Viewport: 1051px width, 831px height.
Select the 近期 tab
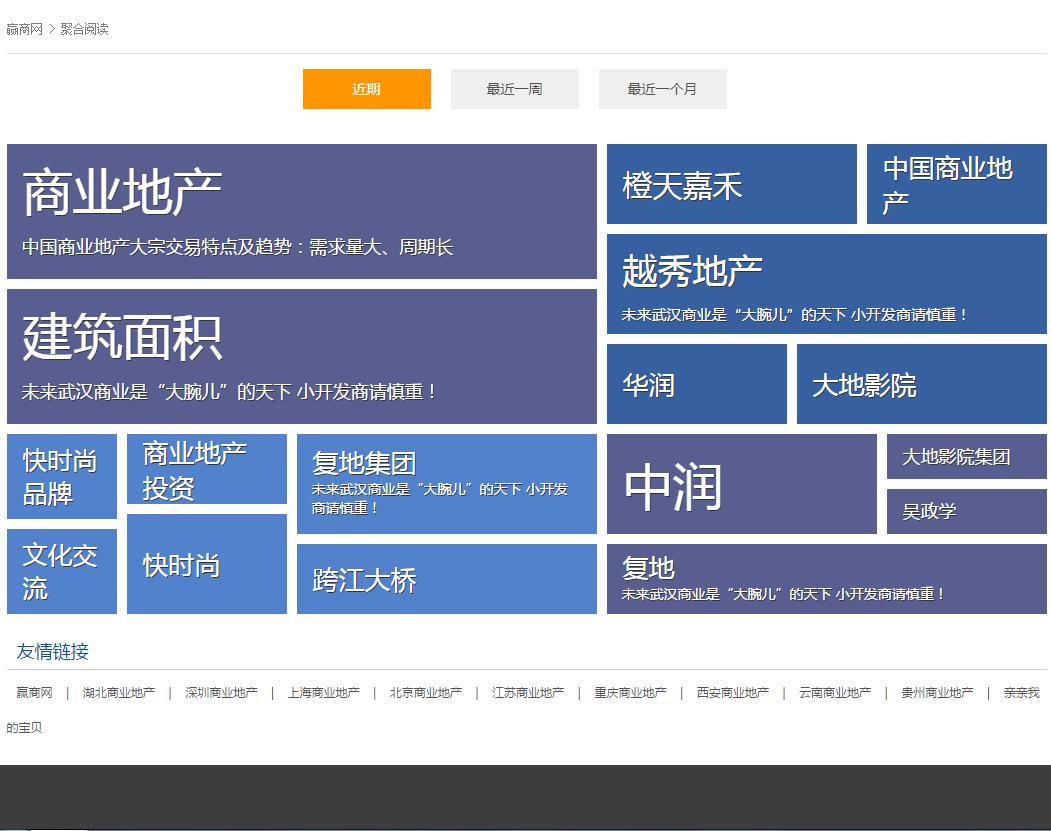(367, 88)
